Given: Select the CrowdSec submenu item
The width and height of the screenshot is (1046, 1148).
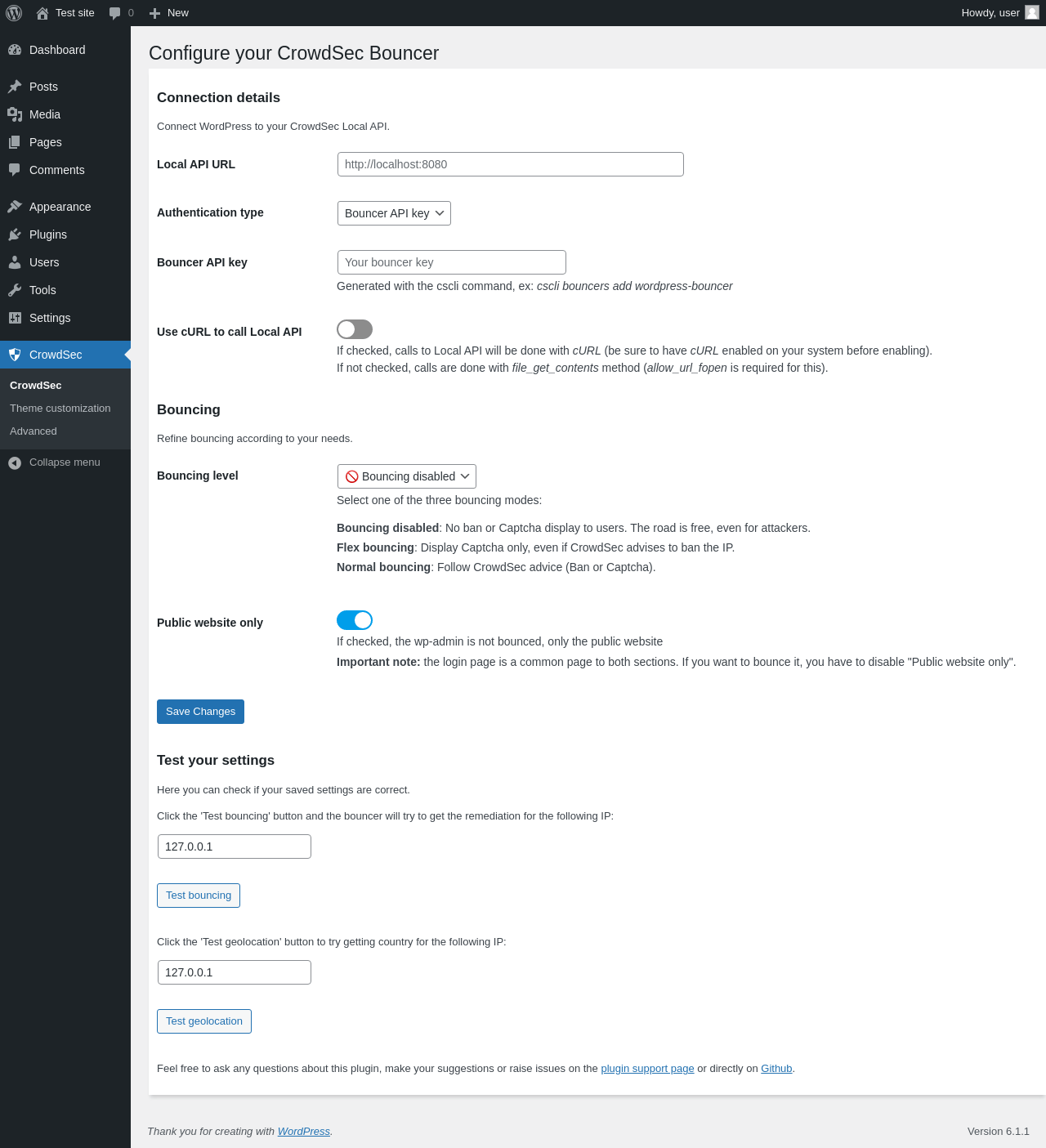Looking at the screenshot, I should tap(36, 386).
